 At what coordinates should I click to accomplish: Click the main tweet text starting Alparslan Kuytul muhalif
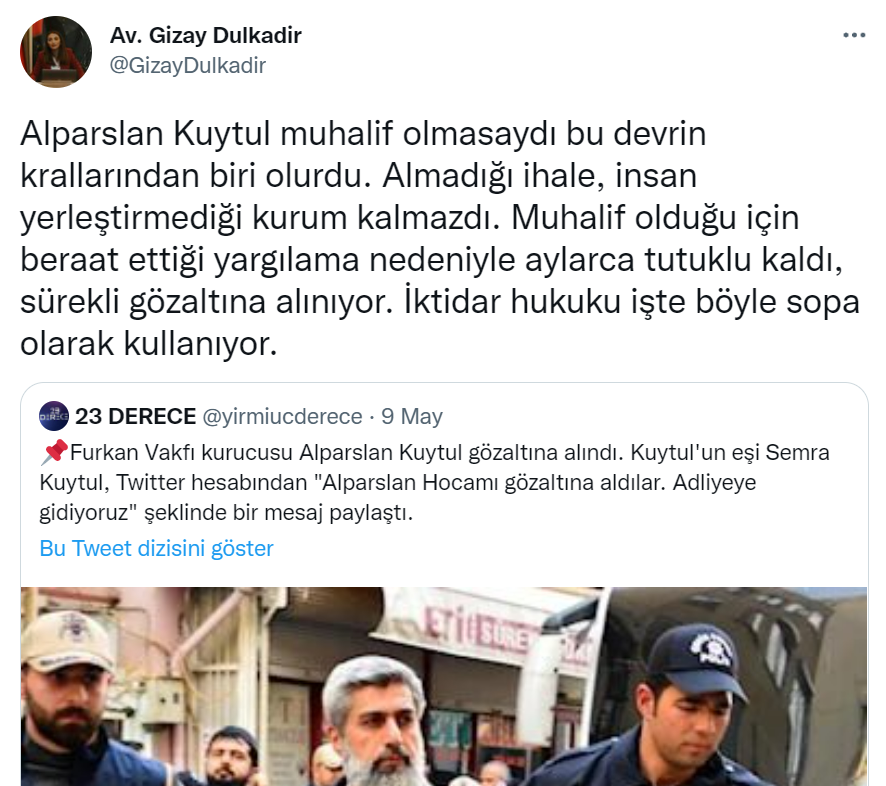click(x=440, y=238)
